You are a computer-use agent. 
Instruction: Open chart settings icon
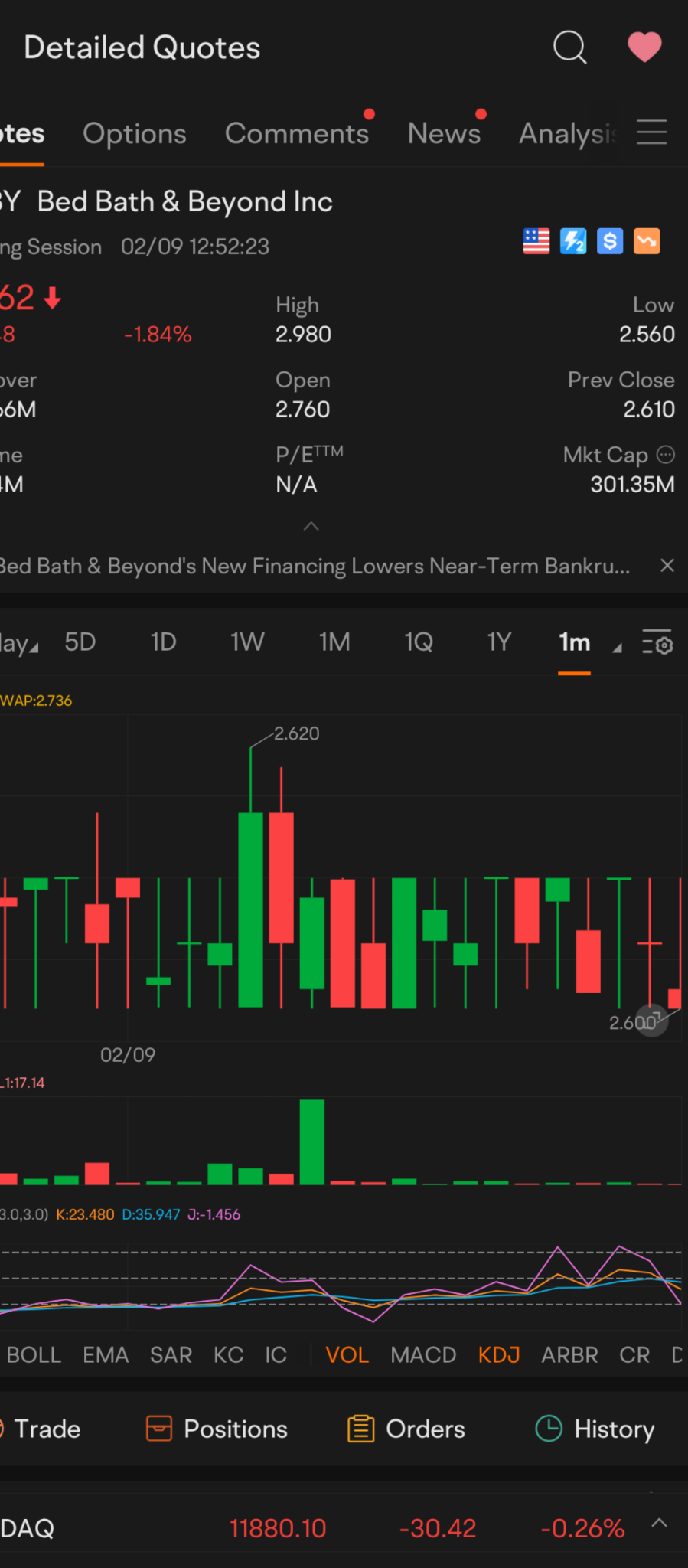(x=657, y=643)
